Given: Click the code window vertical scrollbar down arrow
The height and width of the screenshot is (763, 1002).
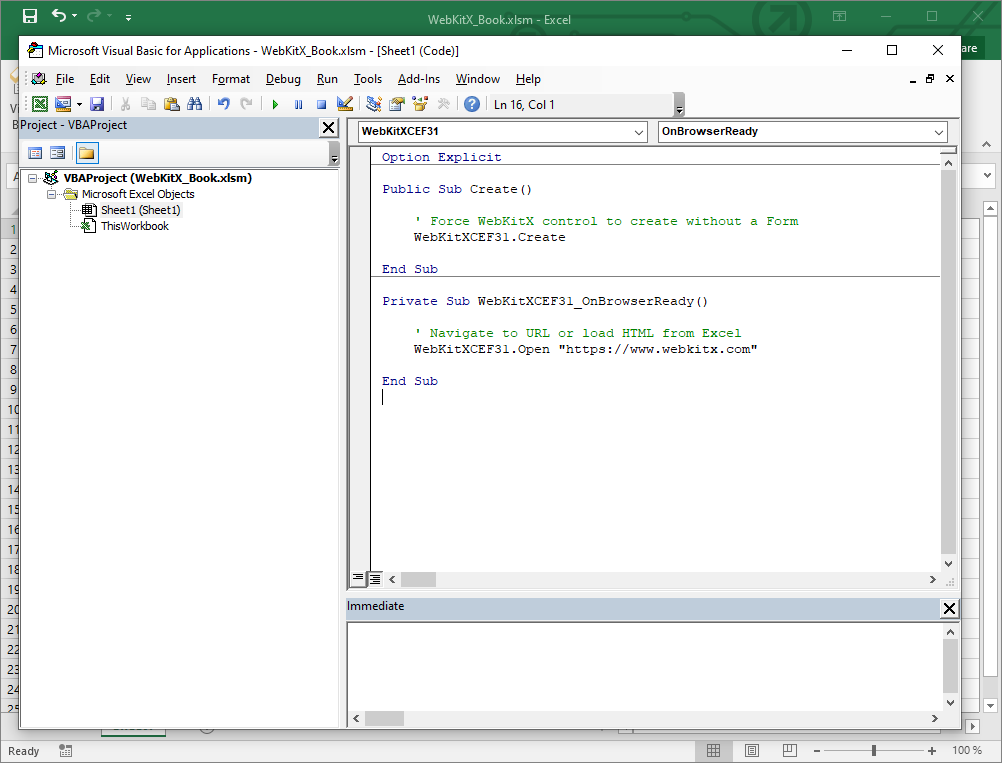Looking at the screenshot, I should (x=948, y=564).
